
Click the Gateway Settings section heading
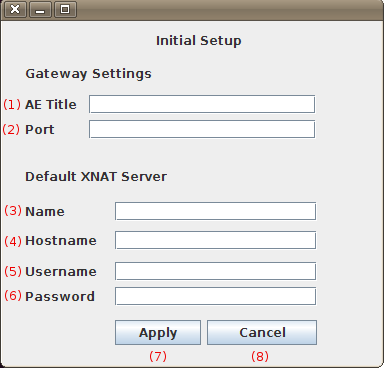[88, 74]
